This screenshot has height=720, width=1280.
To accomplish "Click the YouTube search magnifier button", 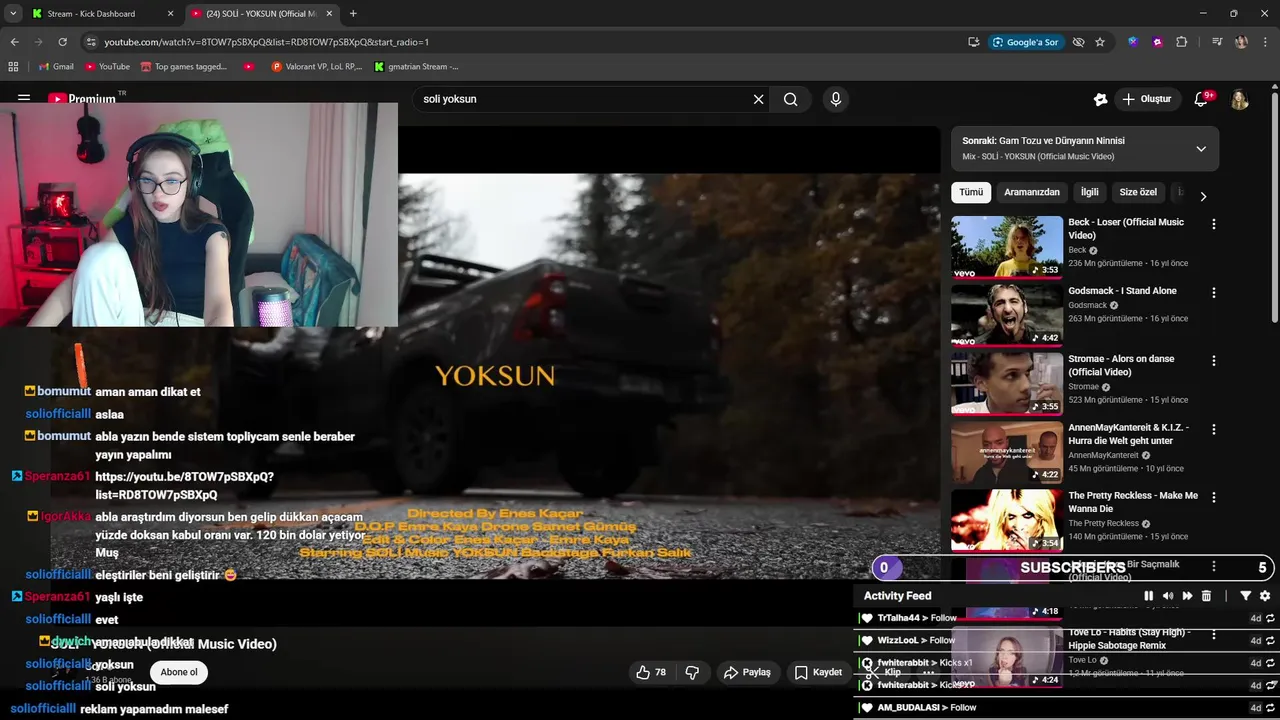I will tap(791, 99).
